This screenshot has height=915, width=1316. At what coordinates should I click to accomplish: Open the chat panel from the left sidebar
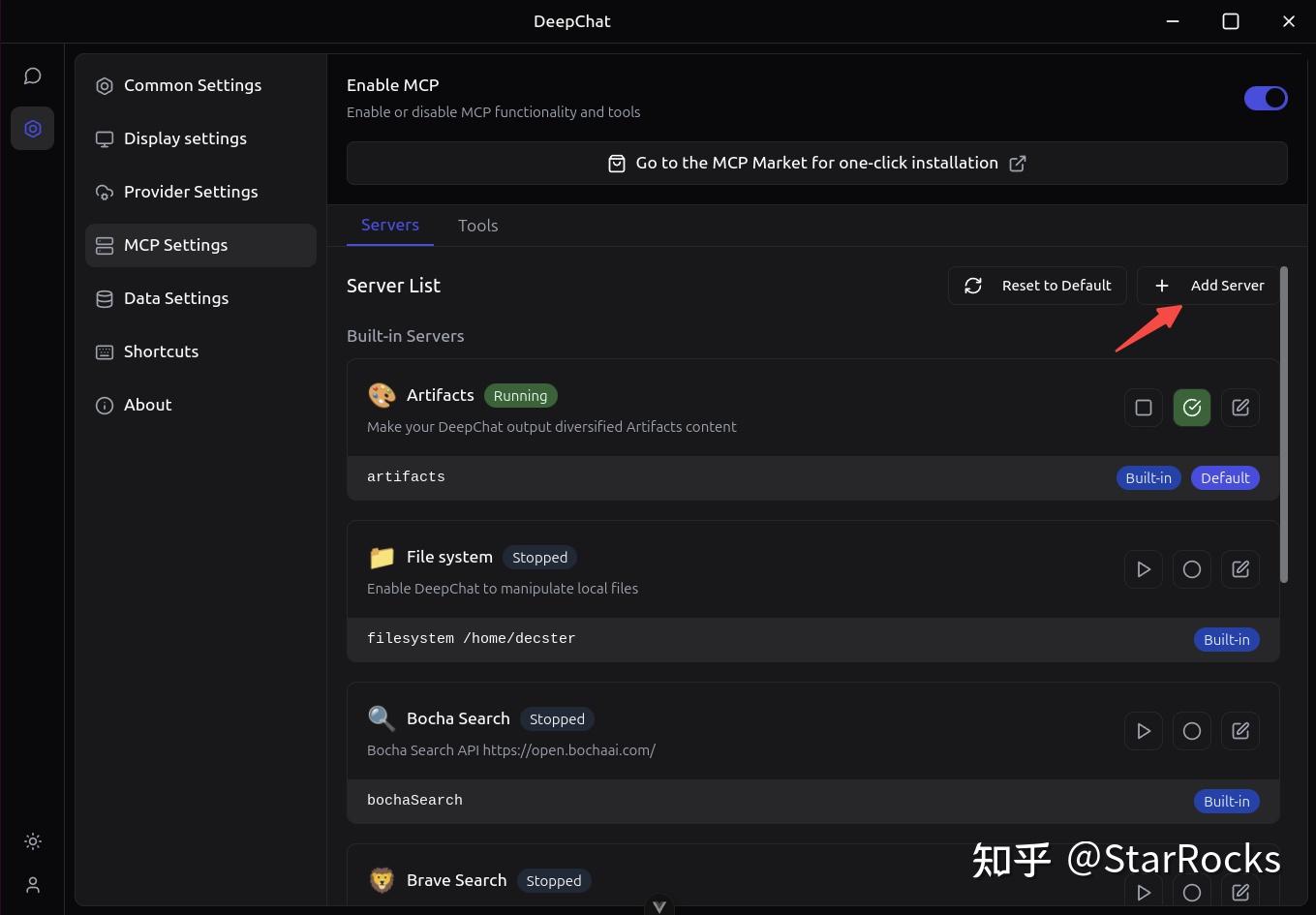(x=32, y=76)
